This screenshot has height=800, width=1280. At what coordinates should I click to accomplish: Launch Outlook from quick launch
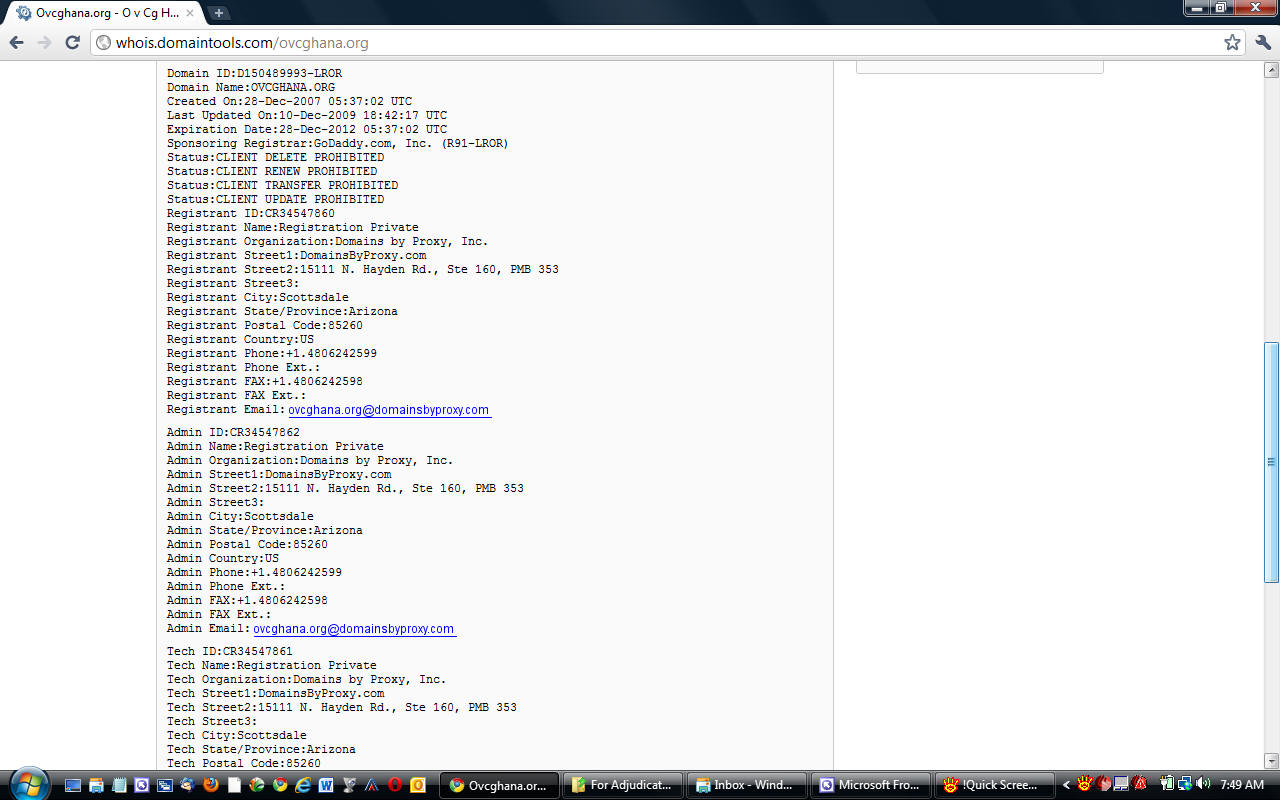point(418,785)
